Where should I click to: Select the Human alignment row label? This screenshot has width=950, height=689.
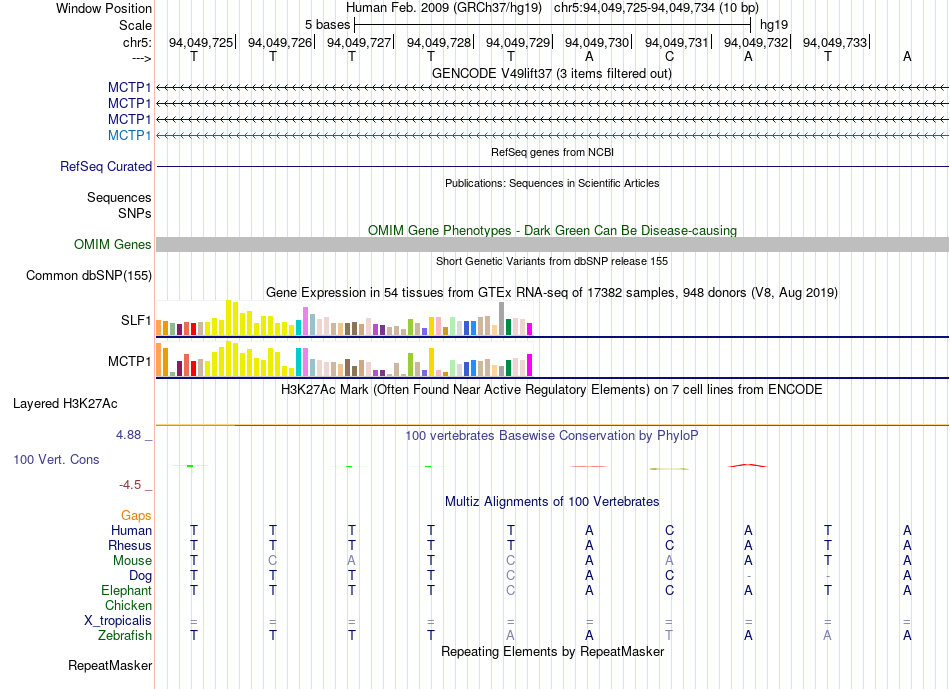pyautogui.click(x=131, y=530)
